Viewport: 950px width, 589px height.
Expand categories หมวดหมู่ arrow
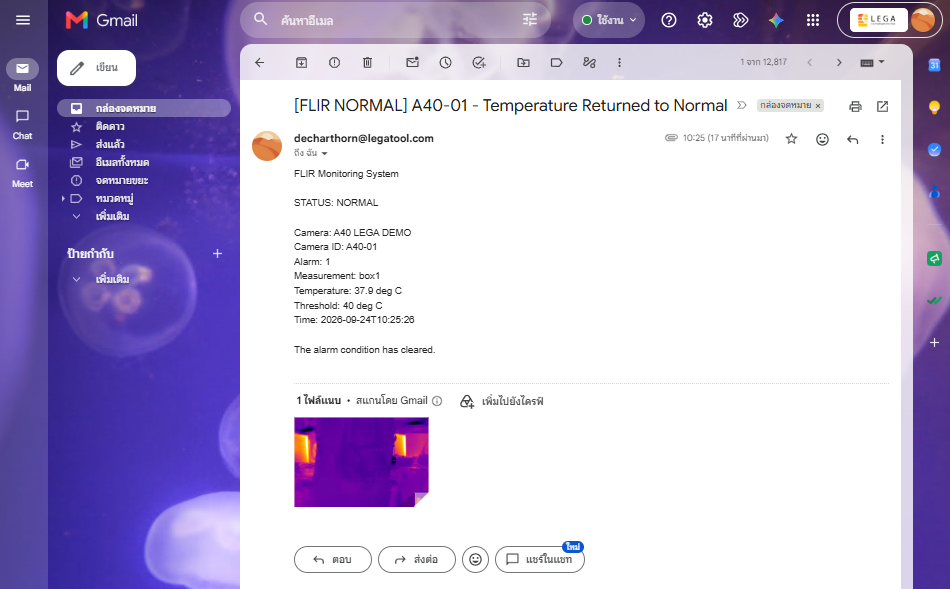coord(63,198)
